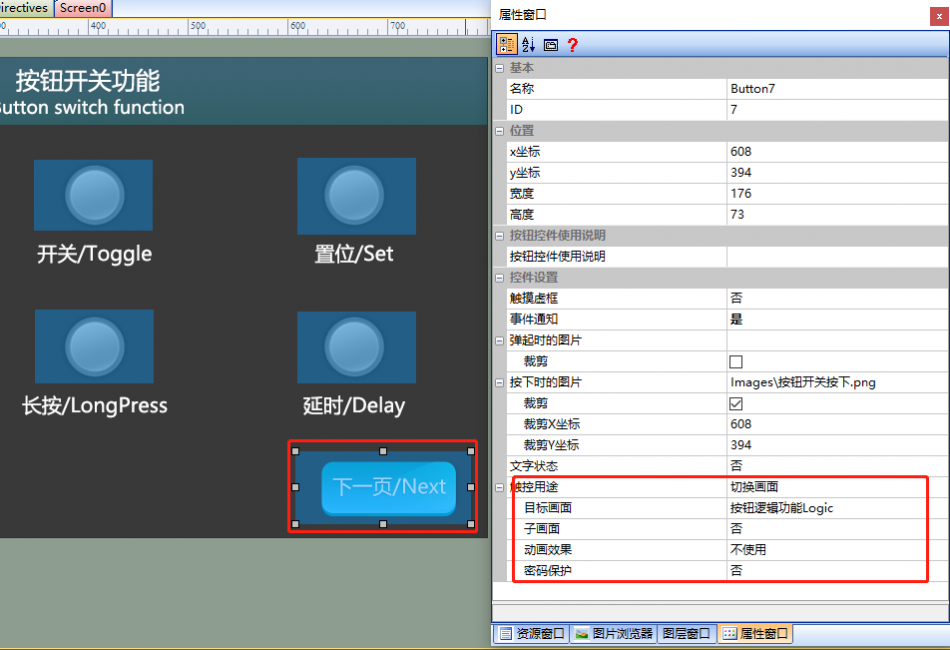950x650 pixels.
Task: Click the 长按/LongPress round button image
Action: tap(94, 346)
